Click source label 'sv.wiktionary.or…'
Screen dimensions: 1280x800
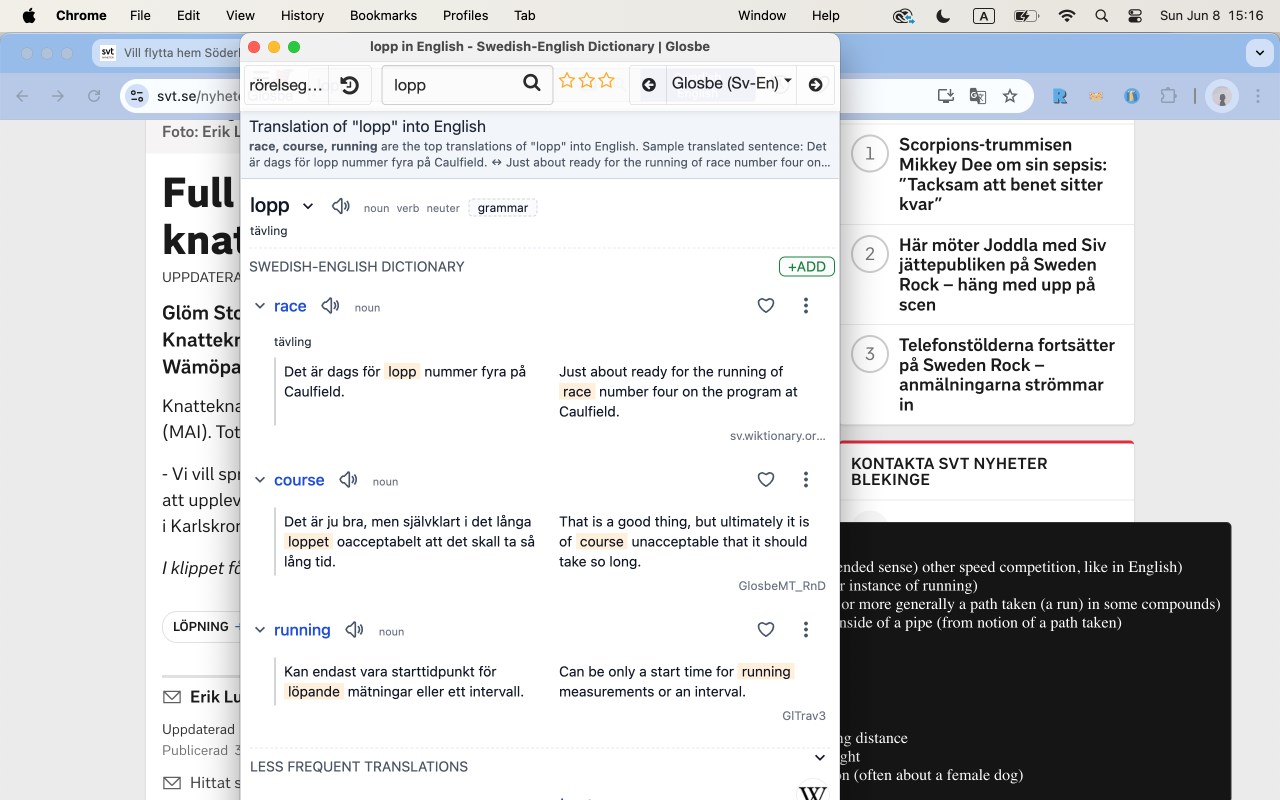778,436
